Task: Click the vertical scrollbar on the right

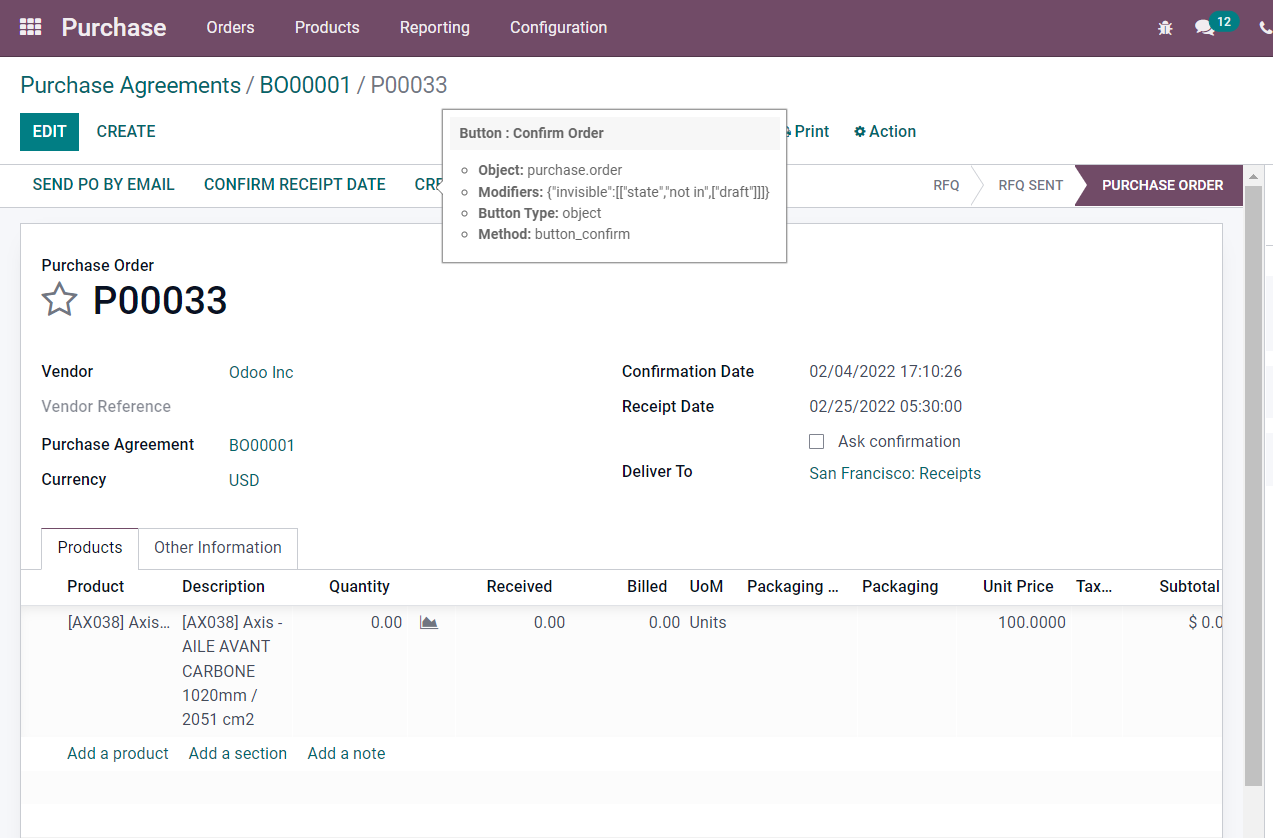Action: click(x=1253, y=480)
